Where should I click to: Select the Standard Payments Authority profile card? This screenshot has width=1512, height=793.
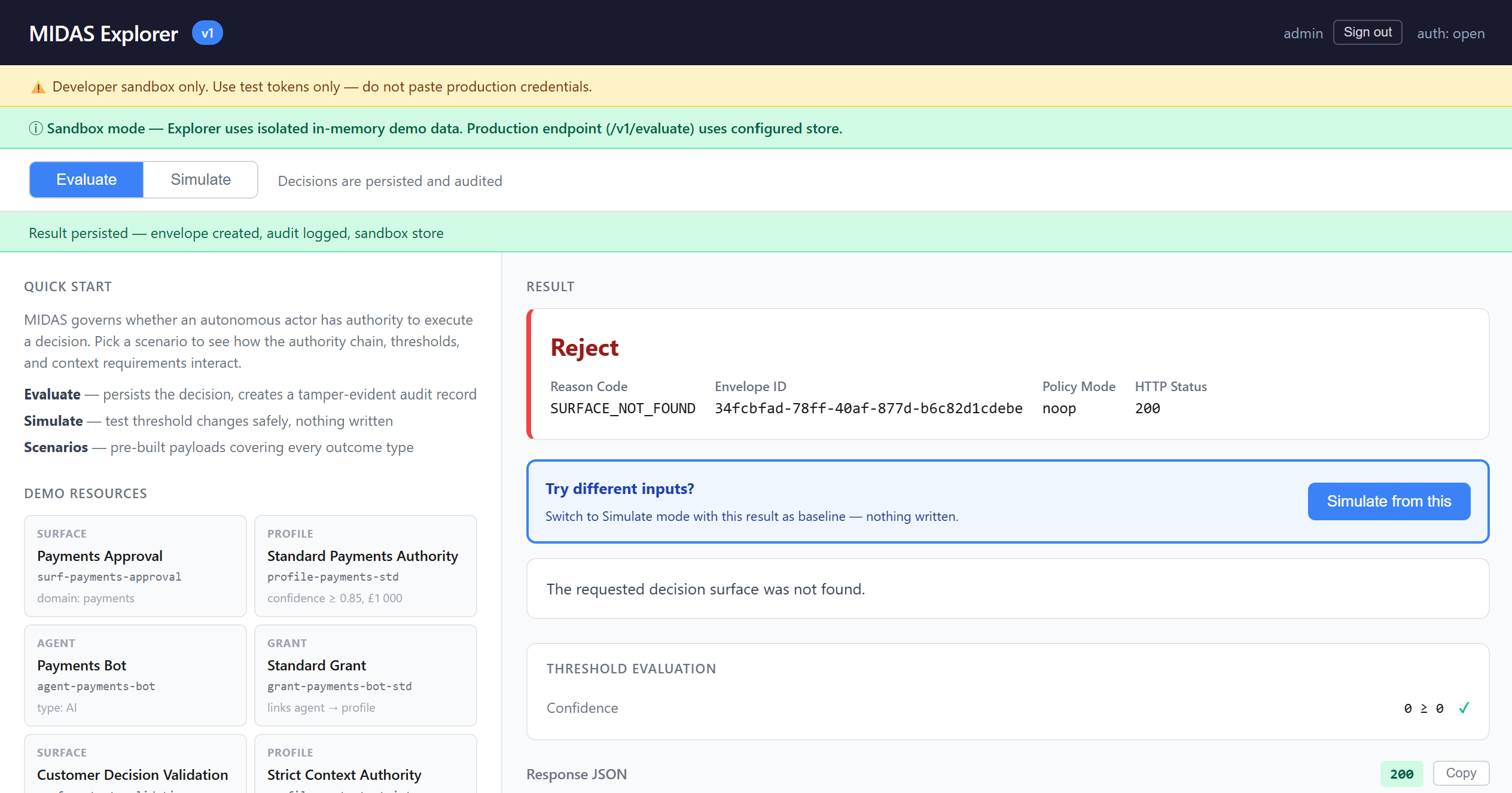pos(365,565)
